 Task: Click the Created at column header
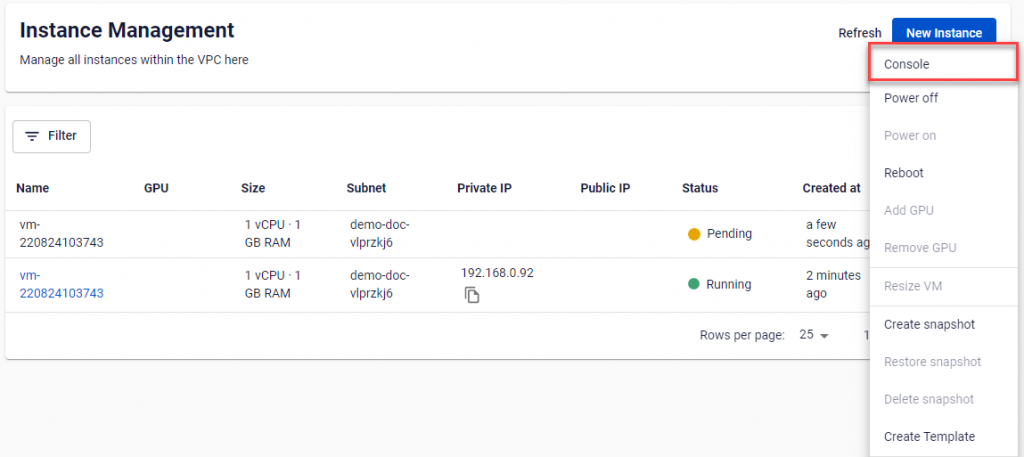click(831, 188)
